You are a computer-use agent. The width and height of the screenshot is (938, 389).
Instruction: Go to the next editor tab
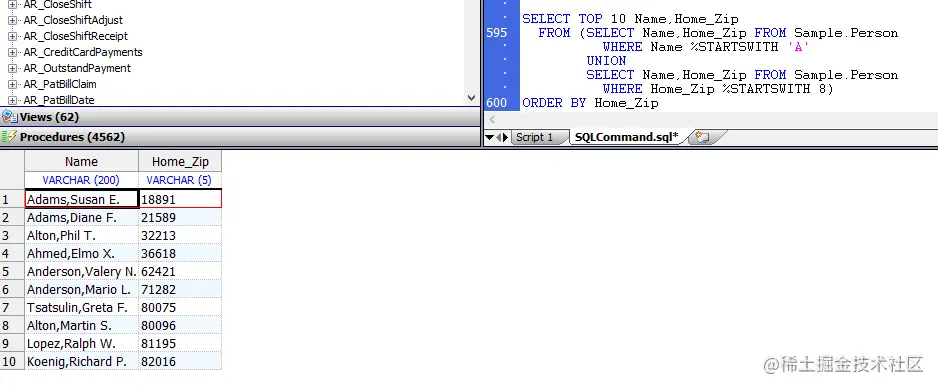[505, 138]
